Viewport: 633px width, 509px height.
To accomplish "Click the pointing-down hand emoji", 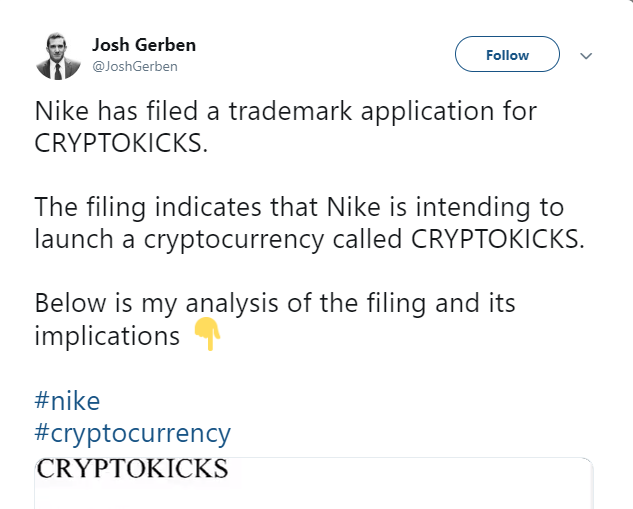I will [207, 334].
